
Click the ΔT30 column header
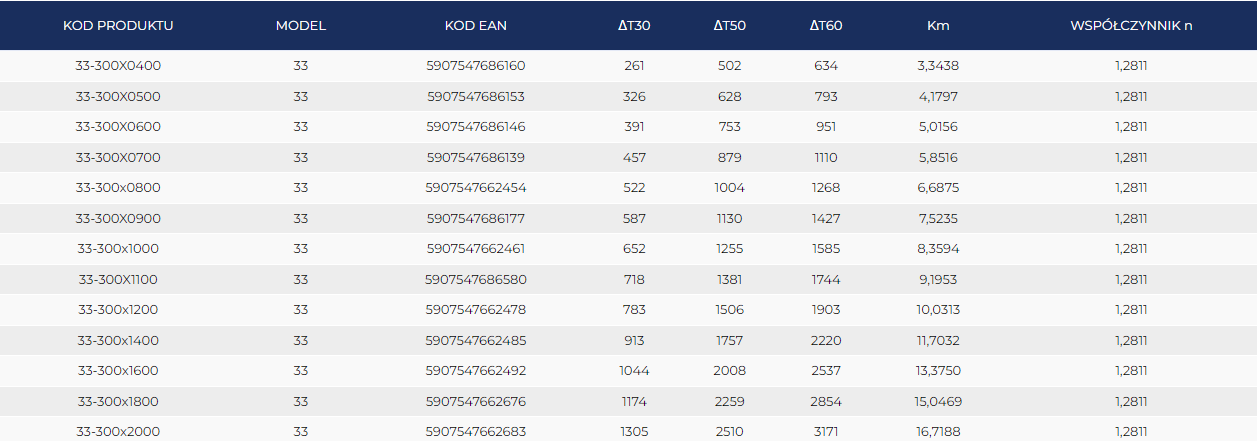634,25
